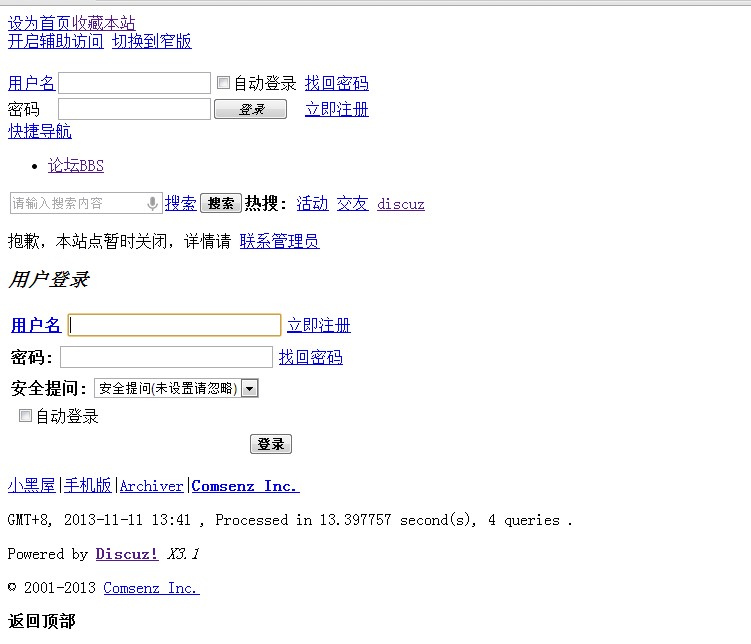This screenshot has width=751, height=644.
Task: Open the top 找回密码 link
Action: [337, 83]
